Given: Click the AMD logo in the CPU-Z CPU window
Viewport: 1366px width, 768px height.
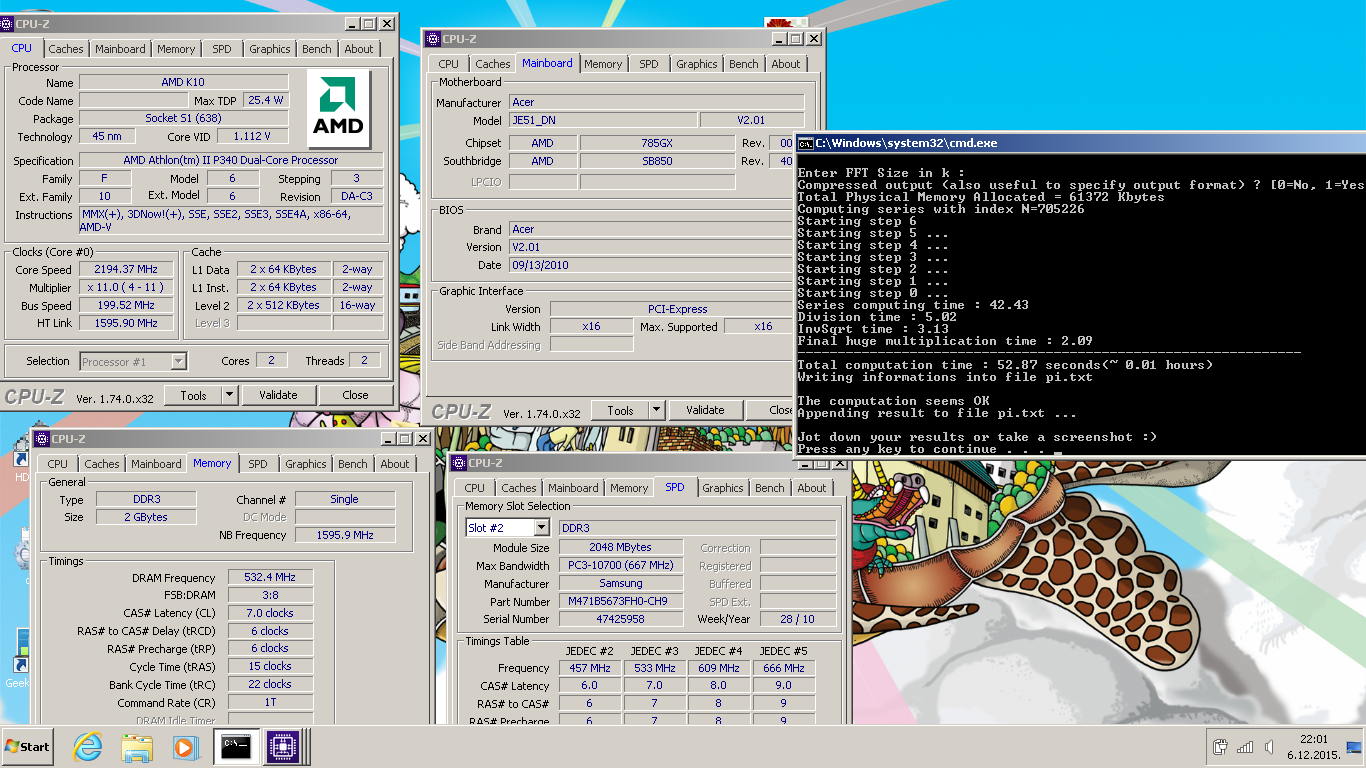Looking at the screenshot, I should 338,108.
